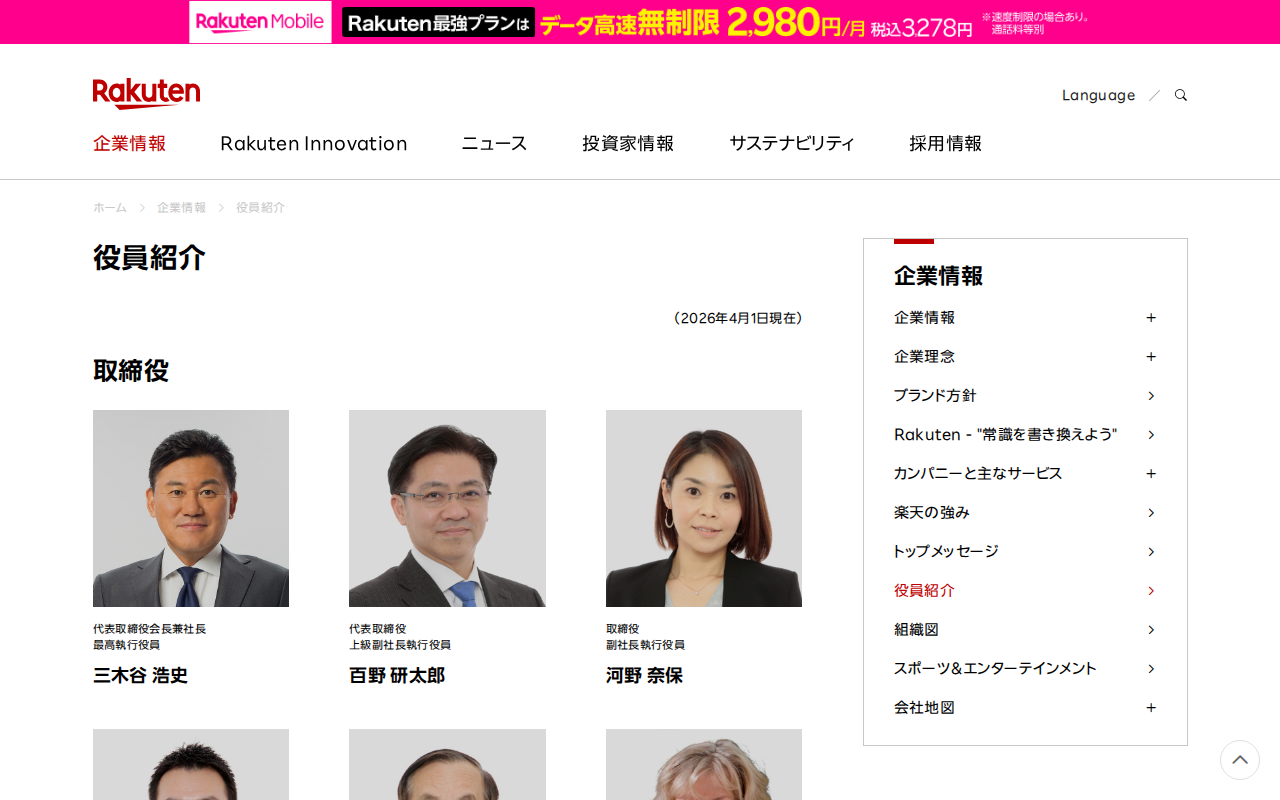Click the chevron beside Rakuten - "常識を書き換えよう"
The width and height of the screenshot is (1280, 800).
(x=1151, y=435)
